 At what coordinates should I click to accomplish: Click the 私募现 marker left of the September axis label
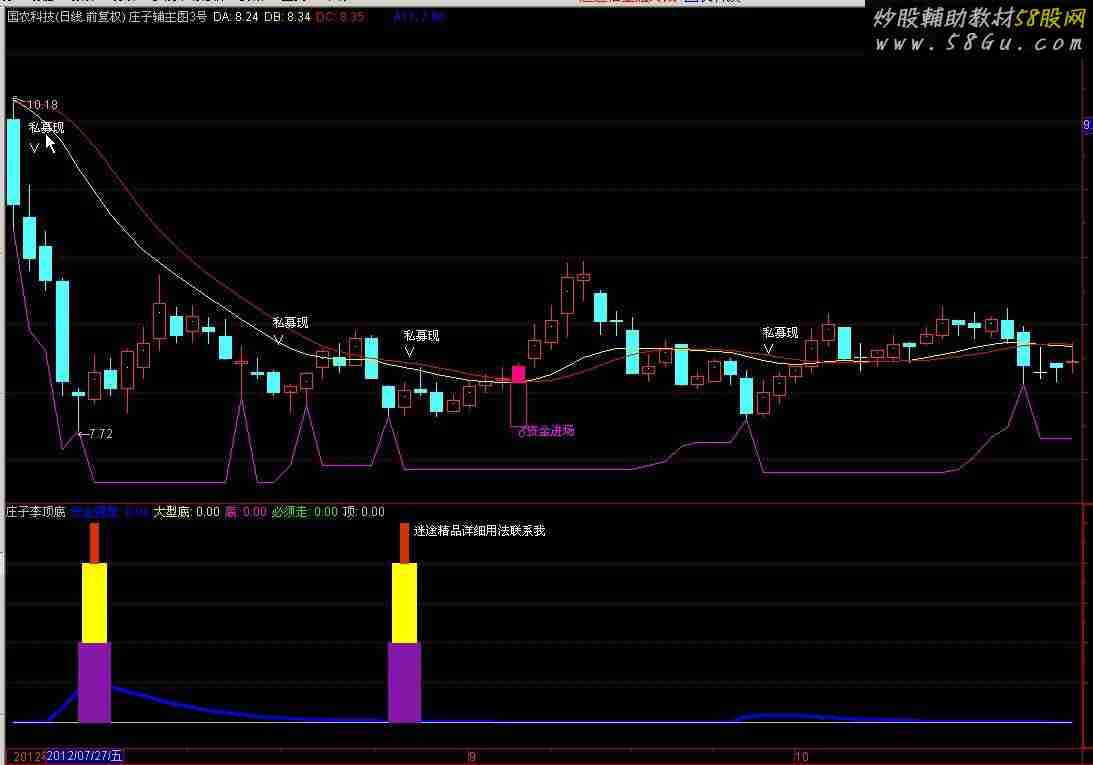421,335
